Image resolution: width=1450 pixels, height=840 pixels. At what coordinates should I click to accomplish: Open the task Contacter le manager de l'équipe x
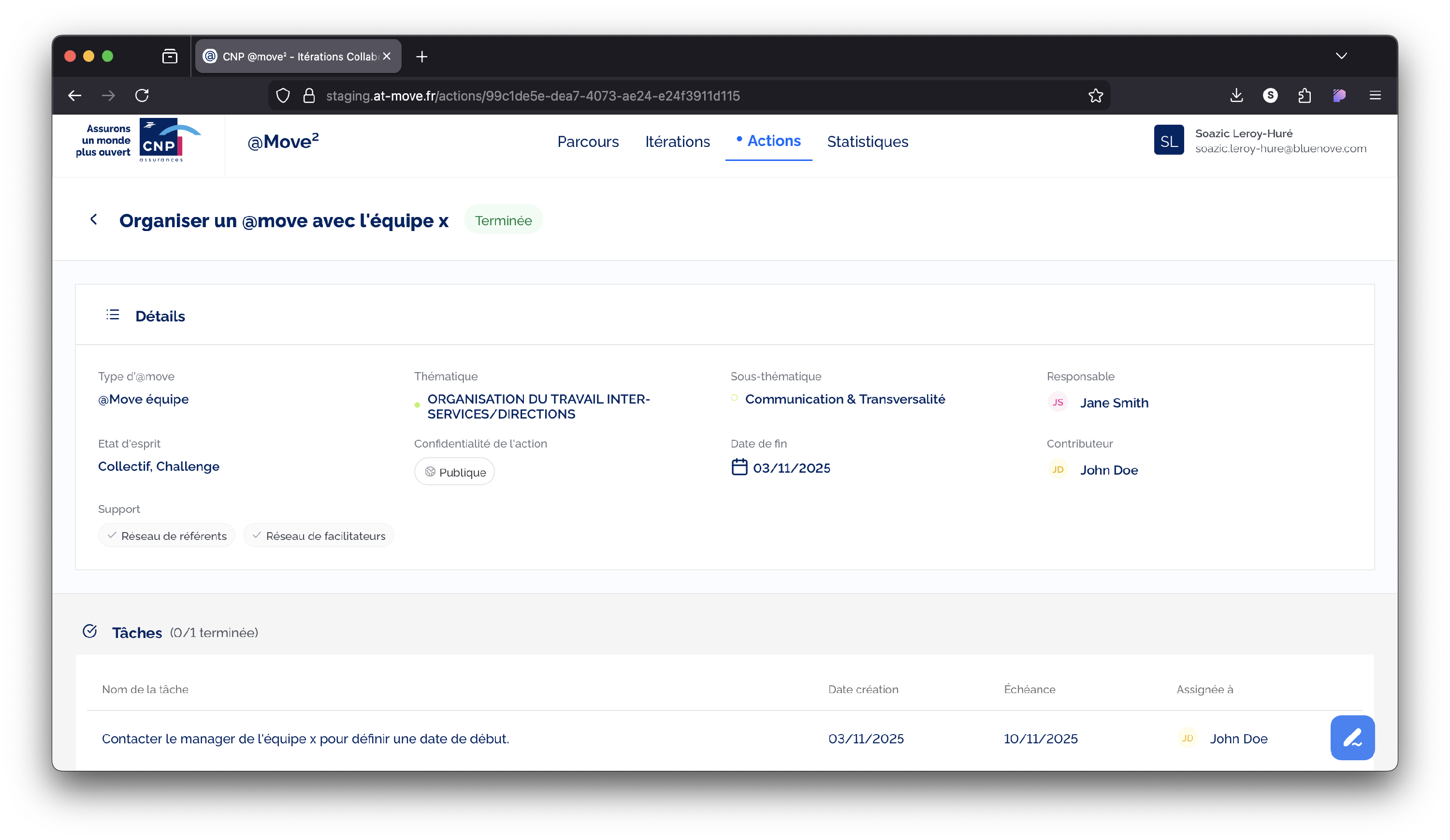point(305,738)
